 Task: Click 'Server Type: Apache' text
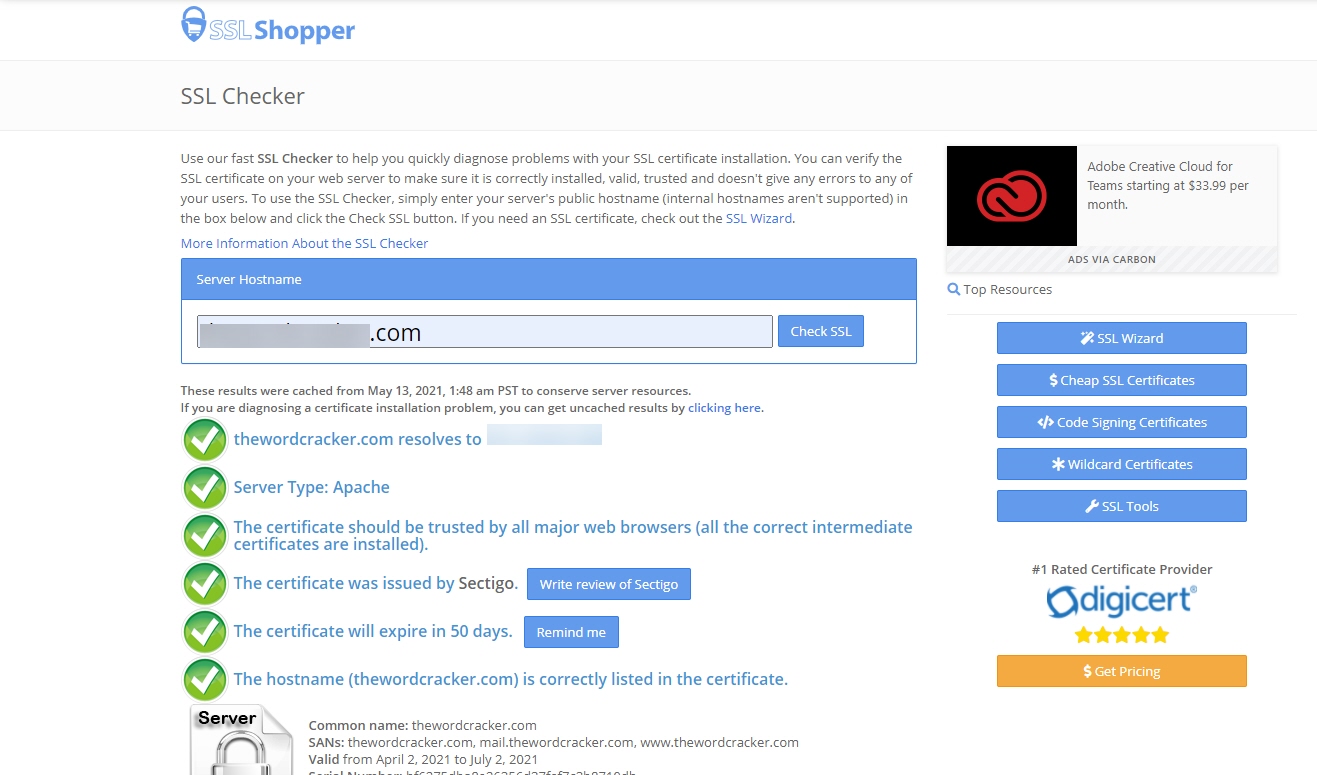click(312, 487)
